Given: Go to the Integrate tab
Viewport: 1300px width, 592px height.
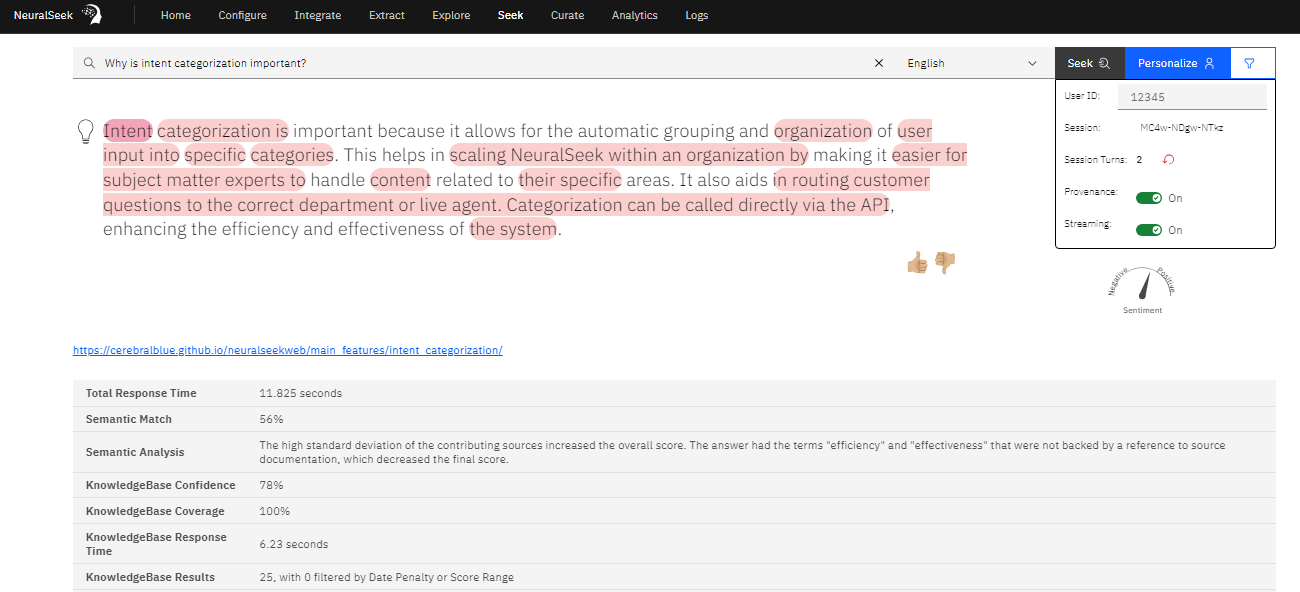Looking at the screenshot, I should coord(318,15).
